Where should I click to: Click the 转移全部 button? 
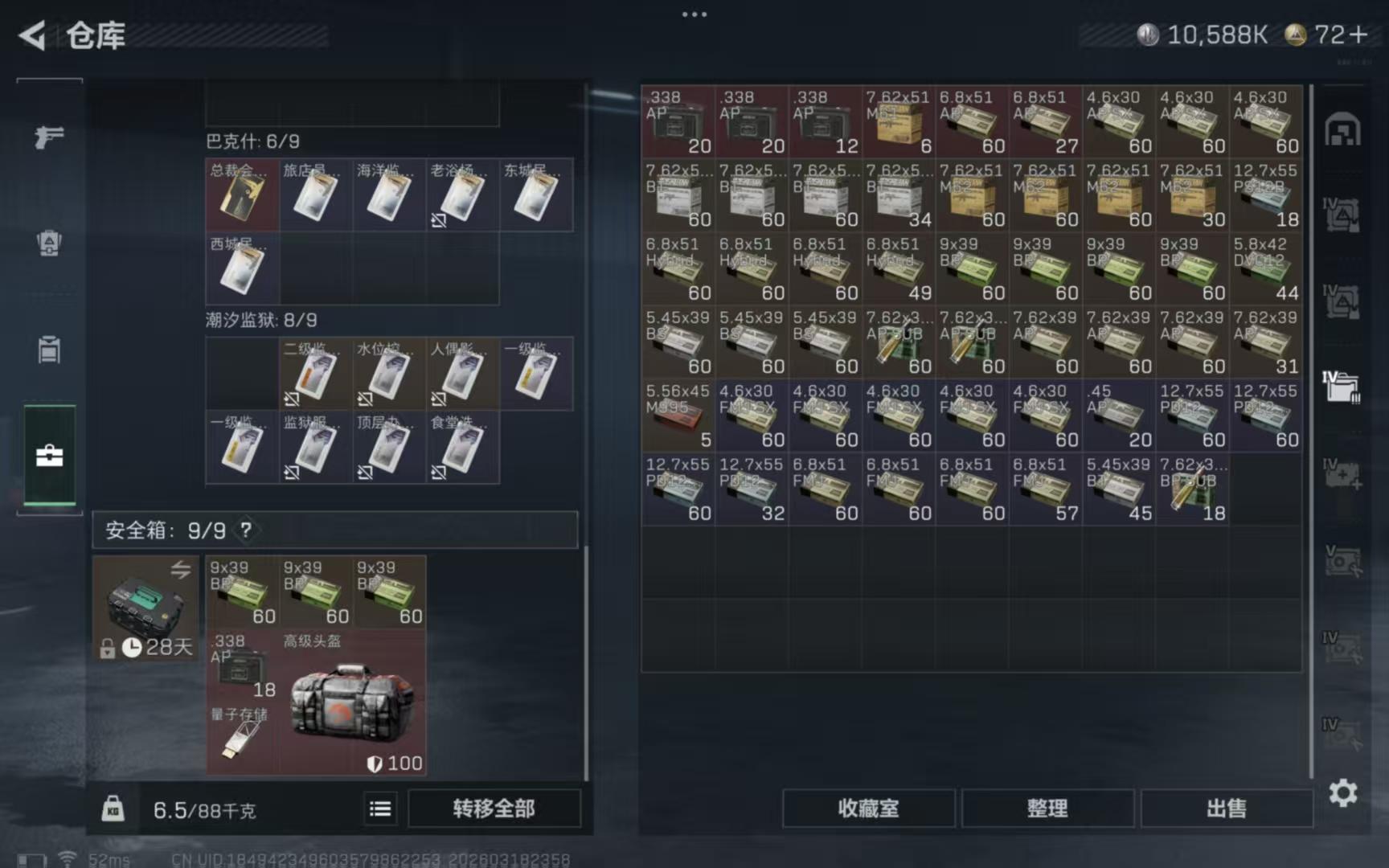pyautogui.click(x=494, y=809)
